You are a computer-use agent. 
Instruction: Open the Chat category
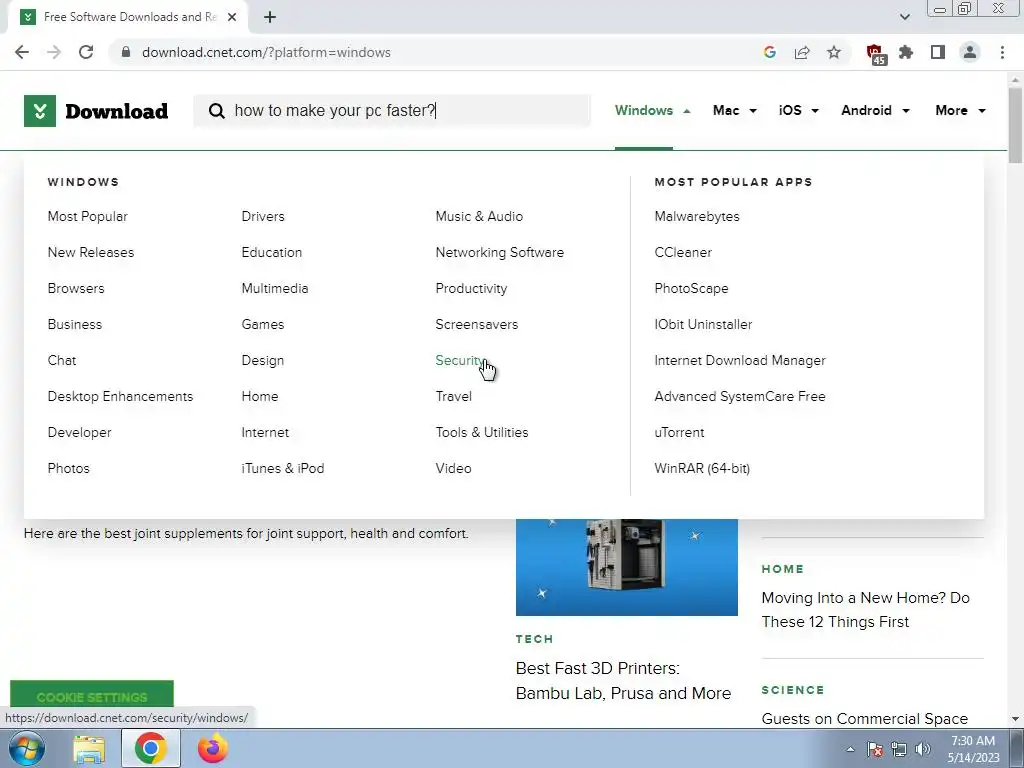tap(62, 360)
